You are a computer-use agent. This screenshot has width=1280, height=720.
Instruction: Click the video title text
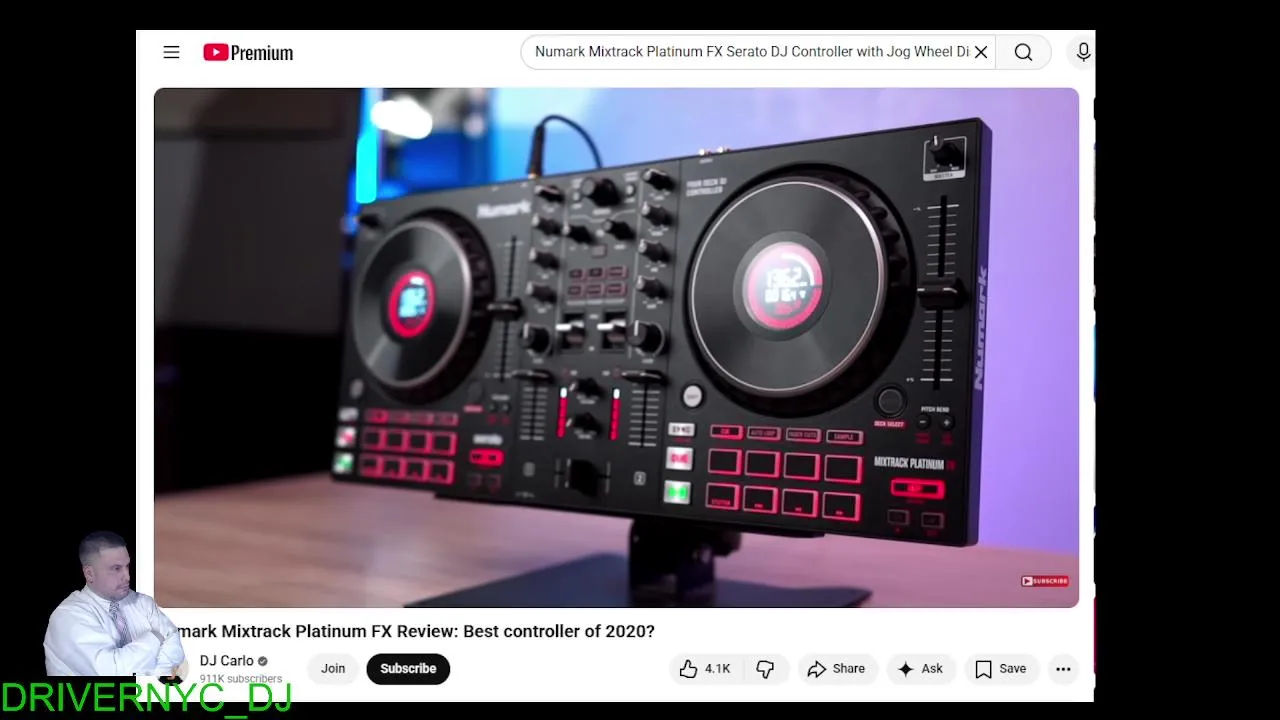tap(415, 631)
